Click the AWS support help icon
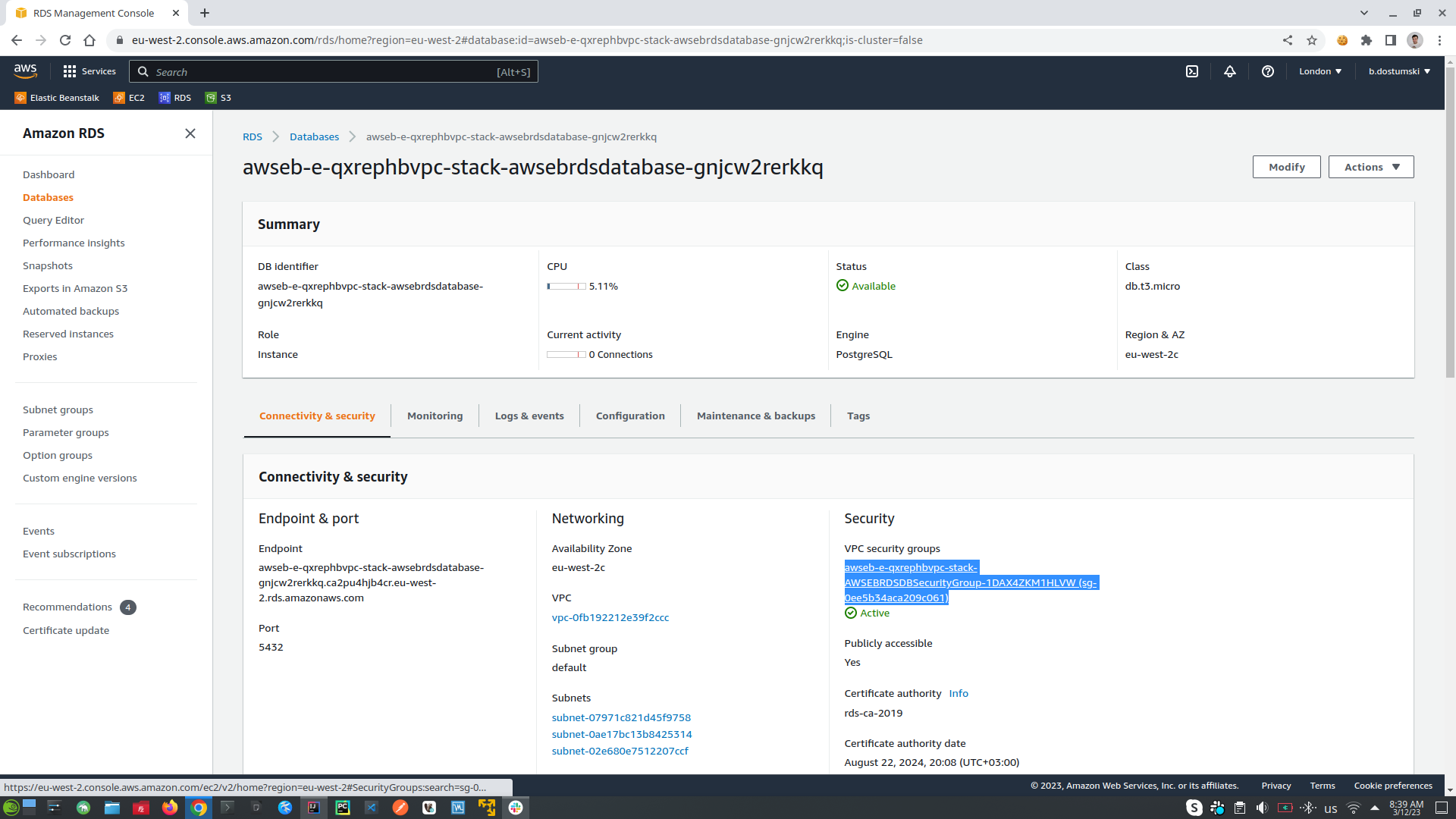1456x819 pixels. 1268,71
